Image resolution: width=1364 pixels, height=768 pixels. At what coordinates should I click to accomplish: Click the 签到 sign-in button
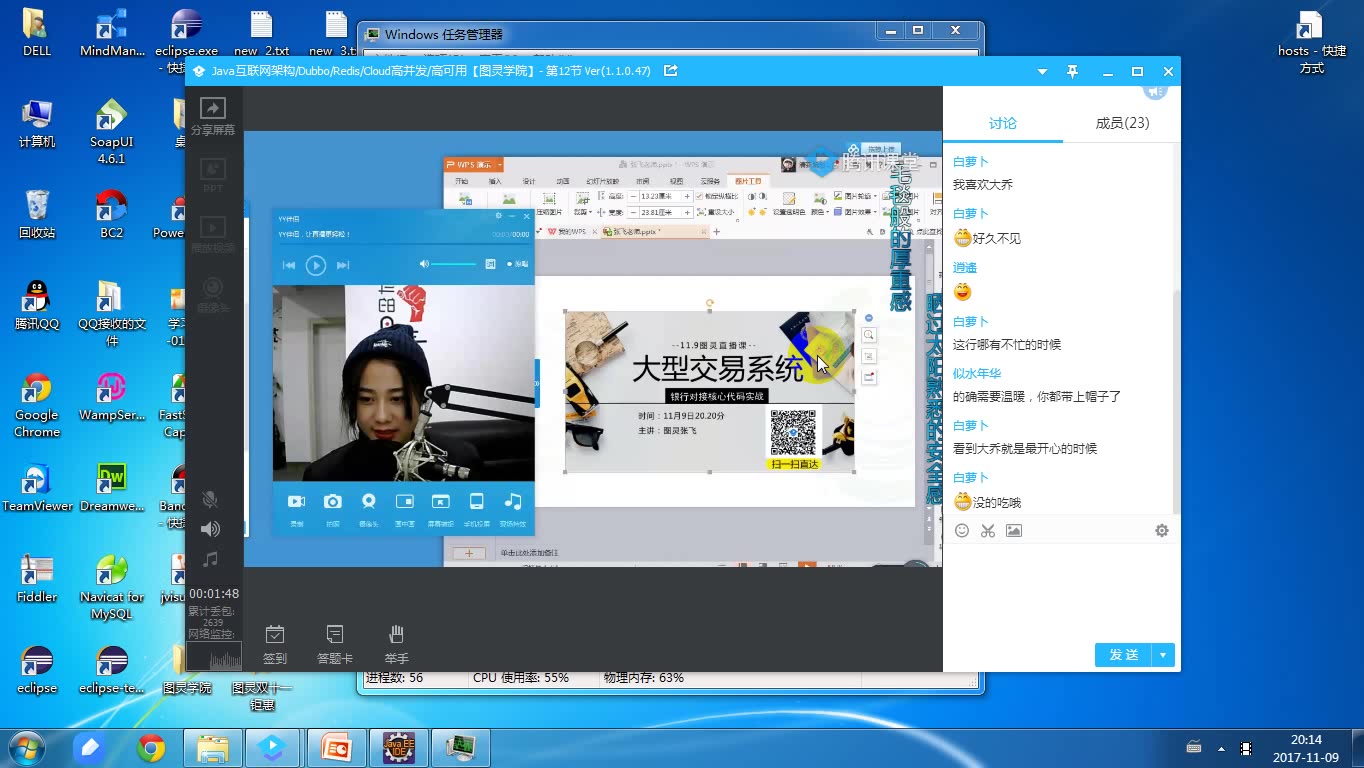click(x=275, y=644)
